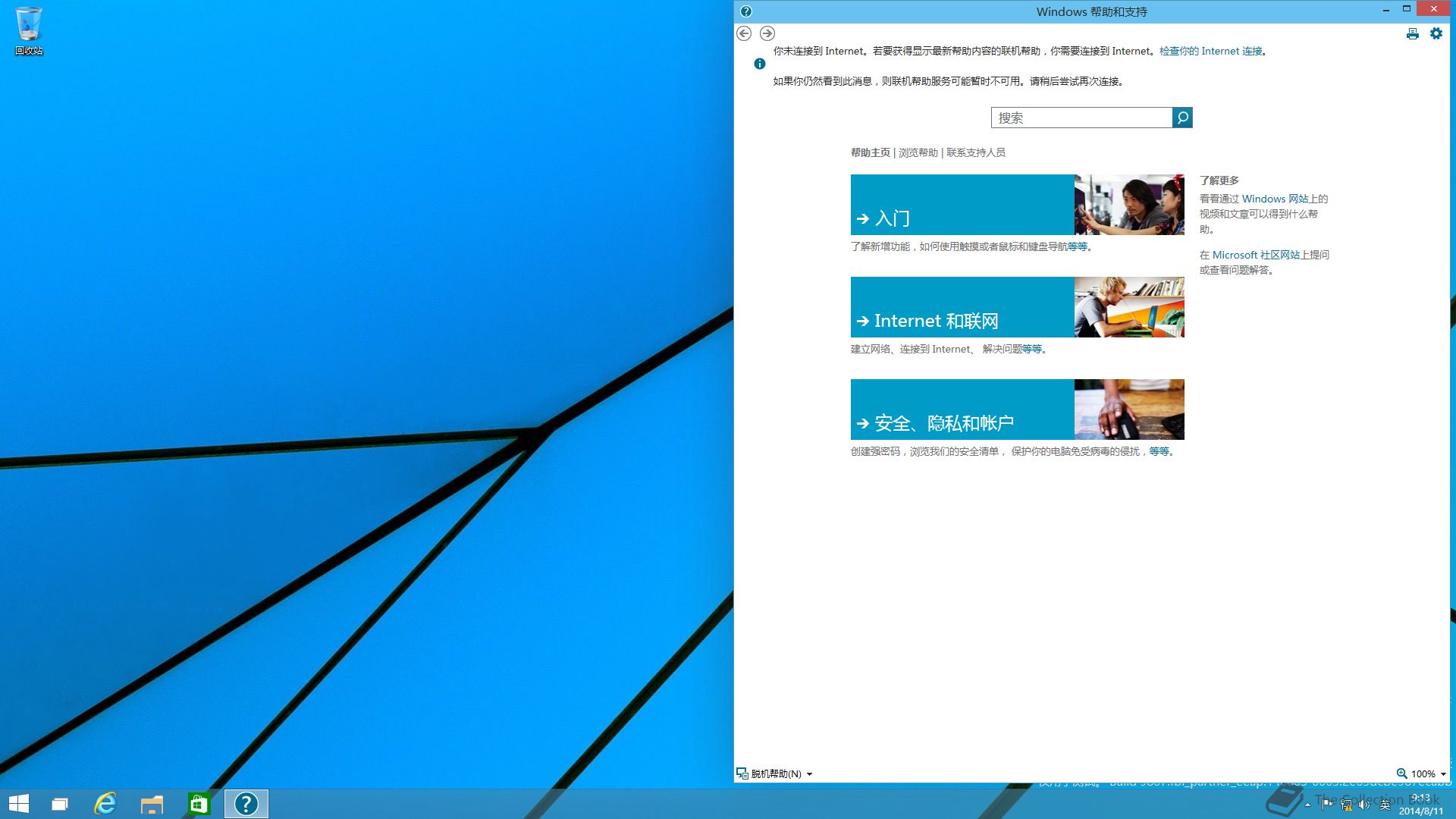Click 等等 link under 入门 description
Screen dimensions: 1456x819
point(1078,246)
